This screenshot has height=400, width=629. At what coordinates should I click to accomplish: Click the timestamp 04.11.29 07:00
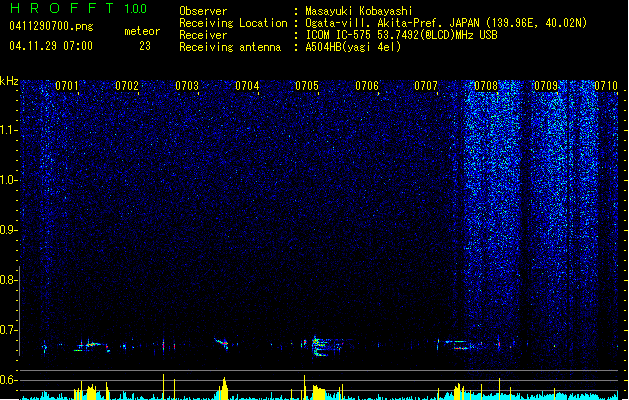[x=51, y=46]
